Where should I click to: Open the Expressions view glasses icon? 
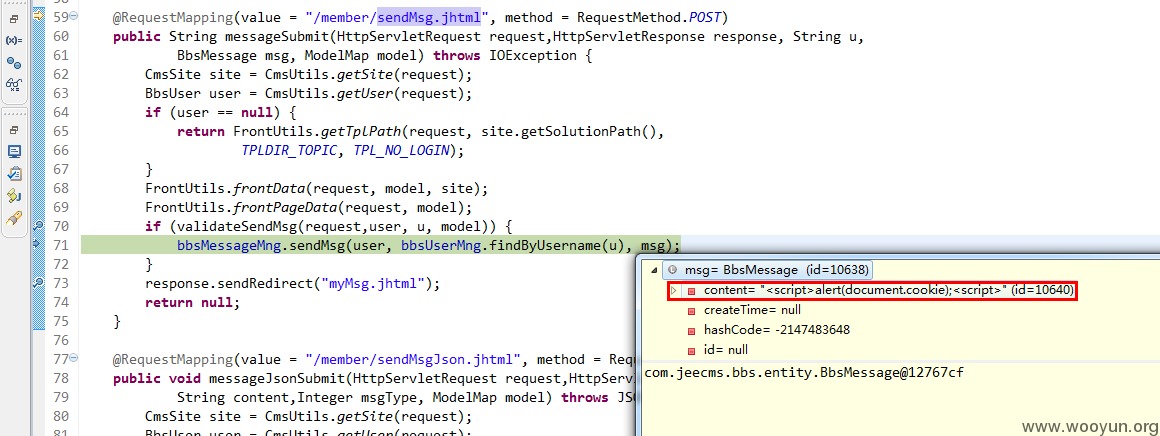[13, 84]
